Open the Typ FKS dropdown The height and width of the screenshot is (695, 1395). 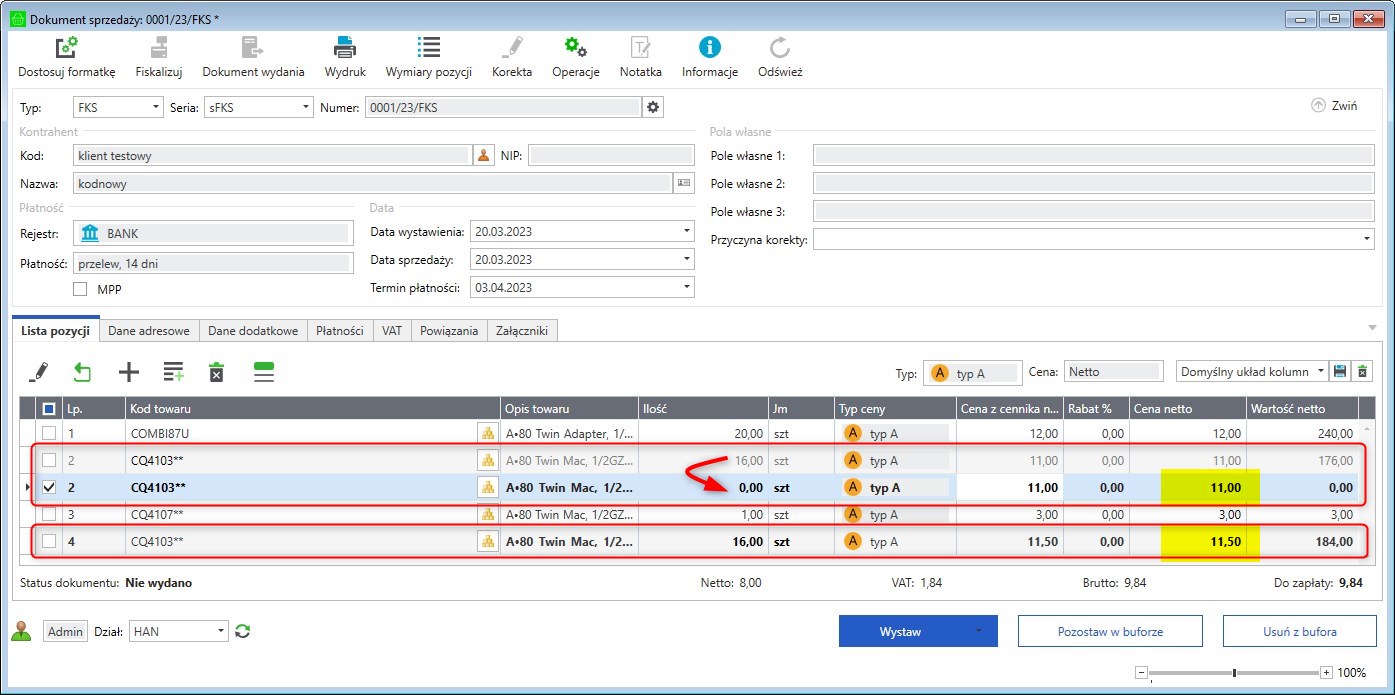coord(155,107)
